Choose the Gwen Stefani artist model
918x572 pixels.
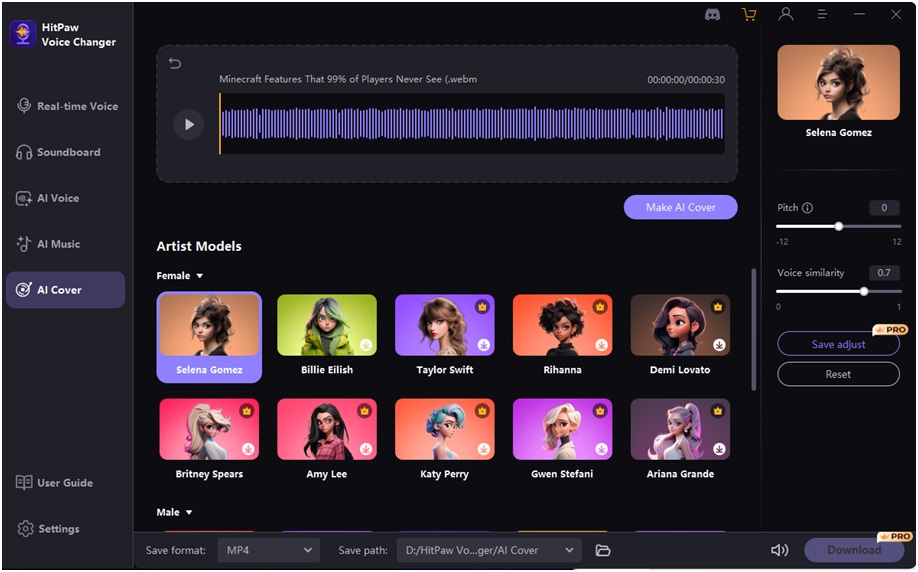(x=562, y=440)
